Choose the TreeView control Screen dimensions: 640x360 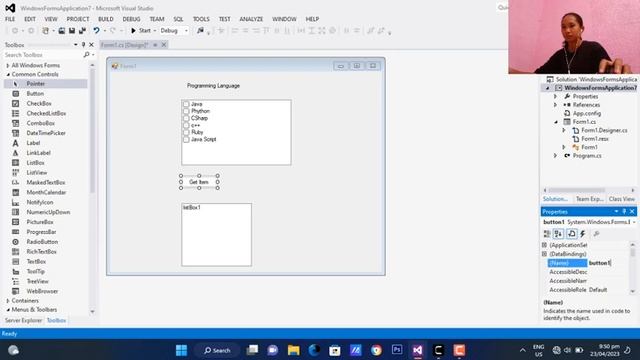click(38, 281)
